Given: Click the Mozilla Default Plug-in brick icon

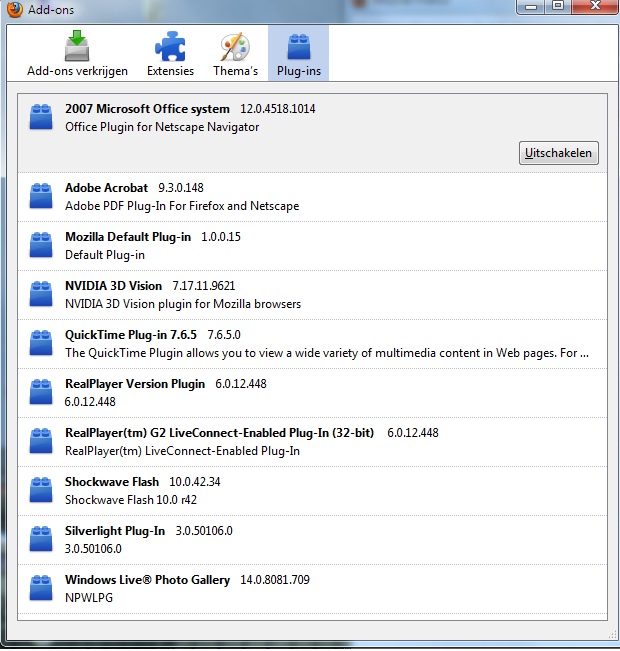Looking at the screenshot, I should click(41, 245).
